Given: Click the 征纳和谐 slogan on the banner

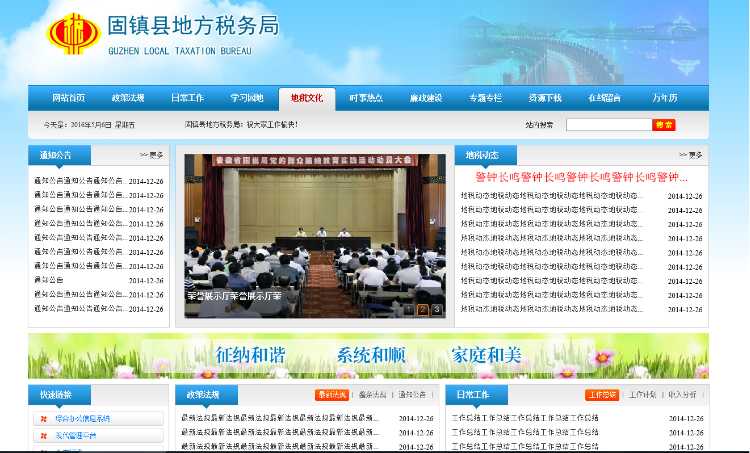Looking at the screenshot, I should click(250, 355).
